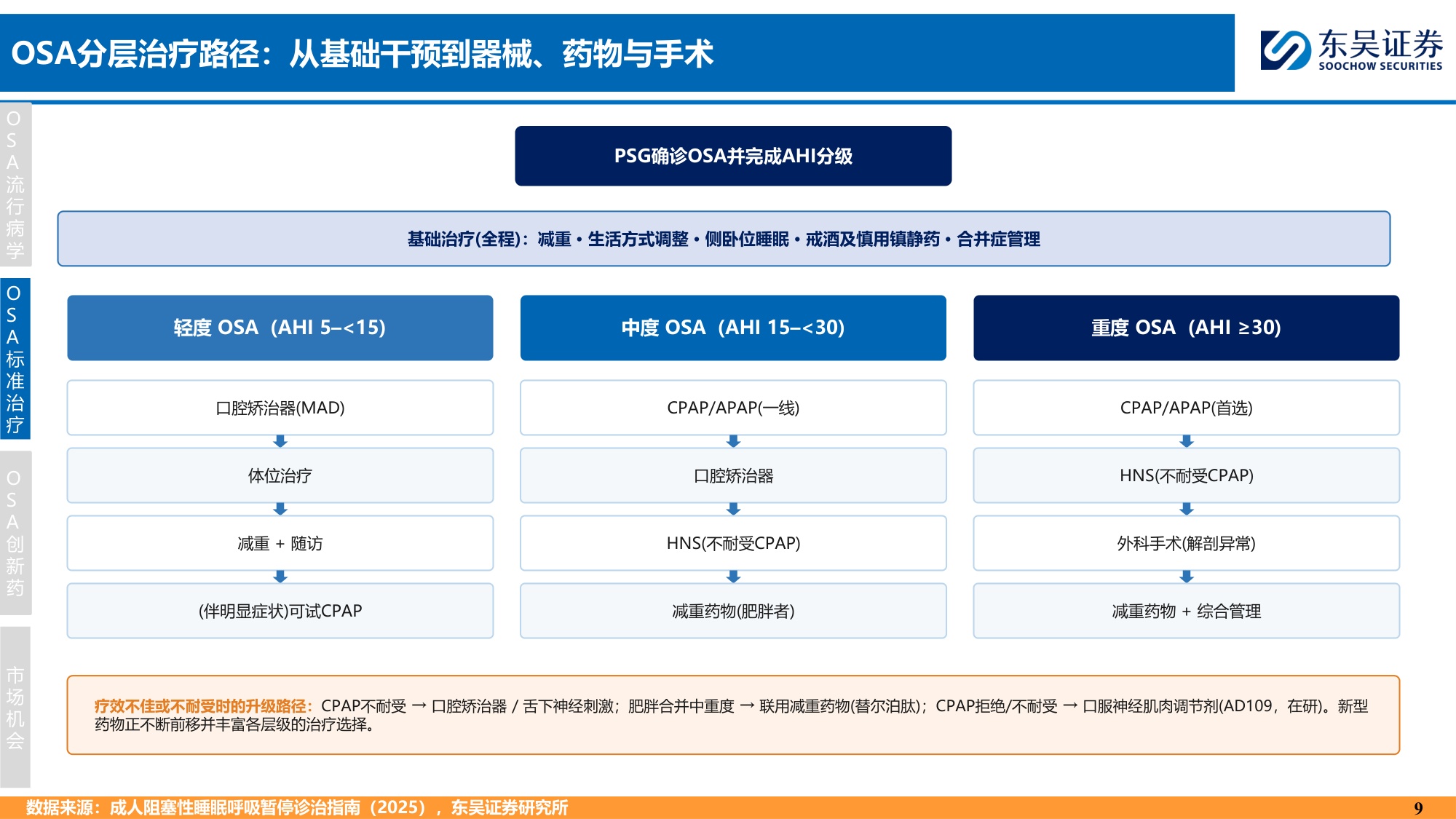
Task: Switch to the OSA创新药 side tab
Action: [x=15, y=533]
